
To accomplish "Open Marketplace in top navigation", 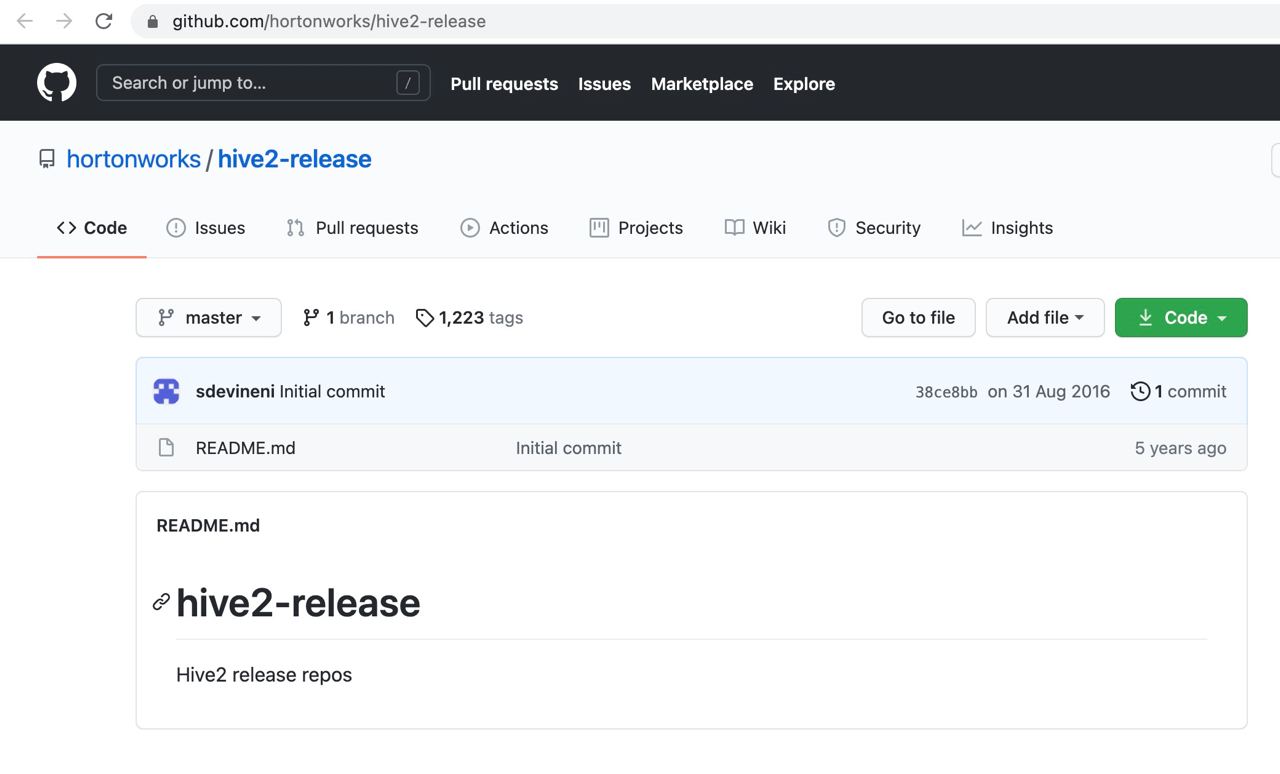I will click(702, 84).
